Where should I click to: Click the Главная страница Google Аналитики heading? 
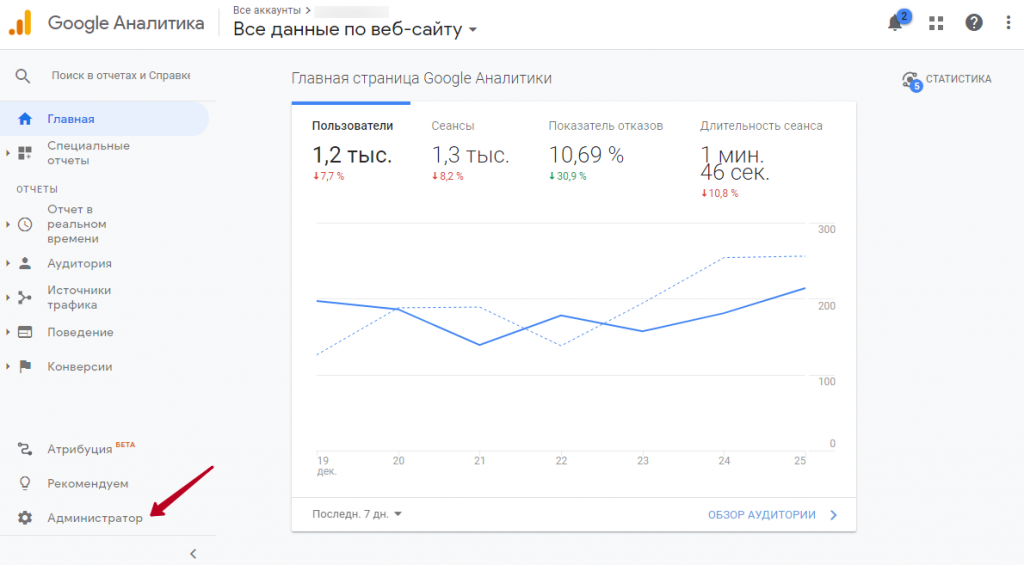click(x=421, y=78)
